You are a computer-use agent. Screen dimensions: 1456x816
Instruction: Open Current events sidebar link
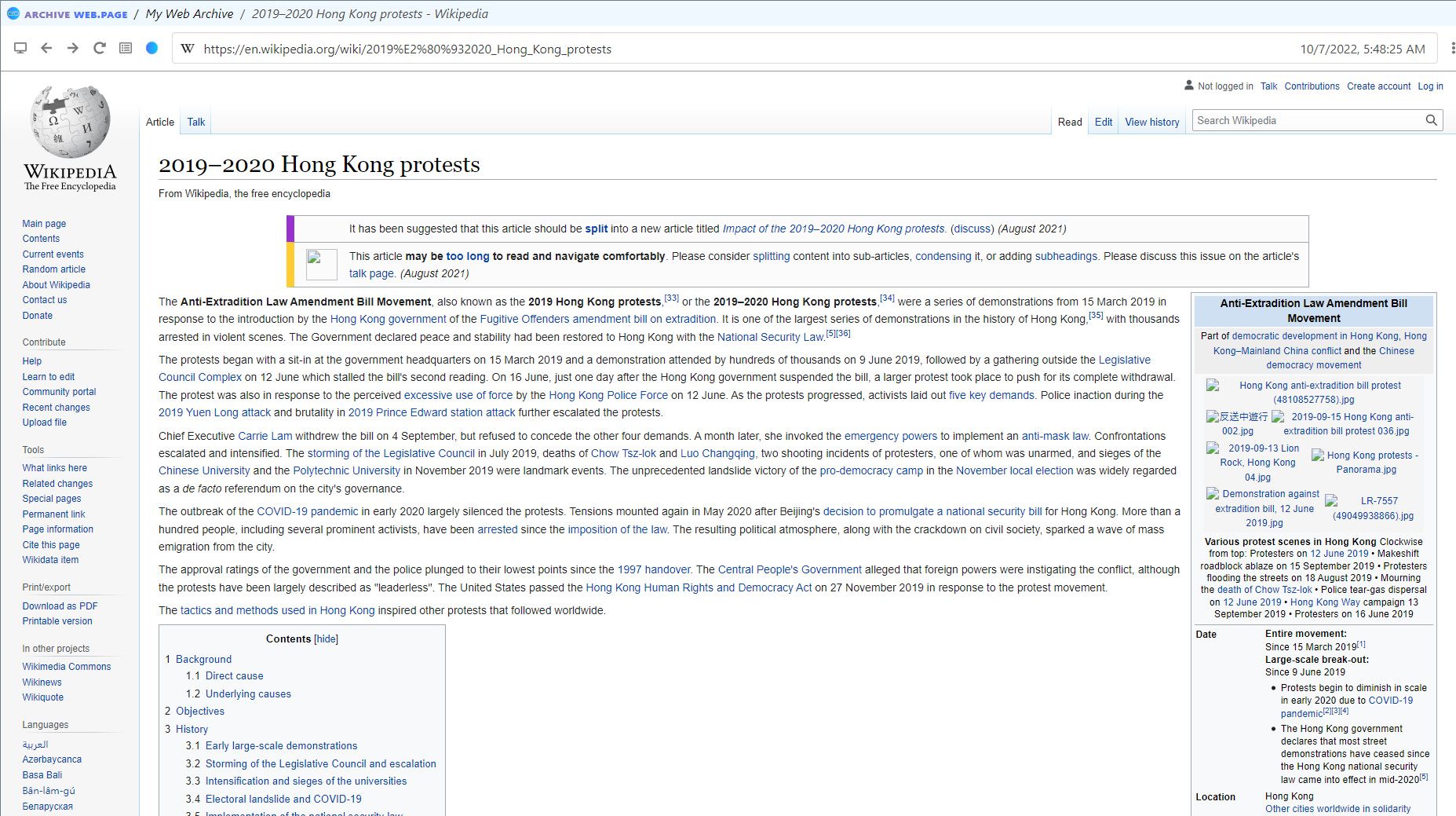[x=53, y=254]
